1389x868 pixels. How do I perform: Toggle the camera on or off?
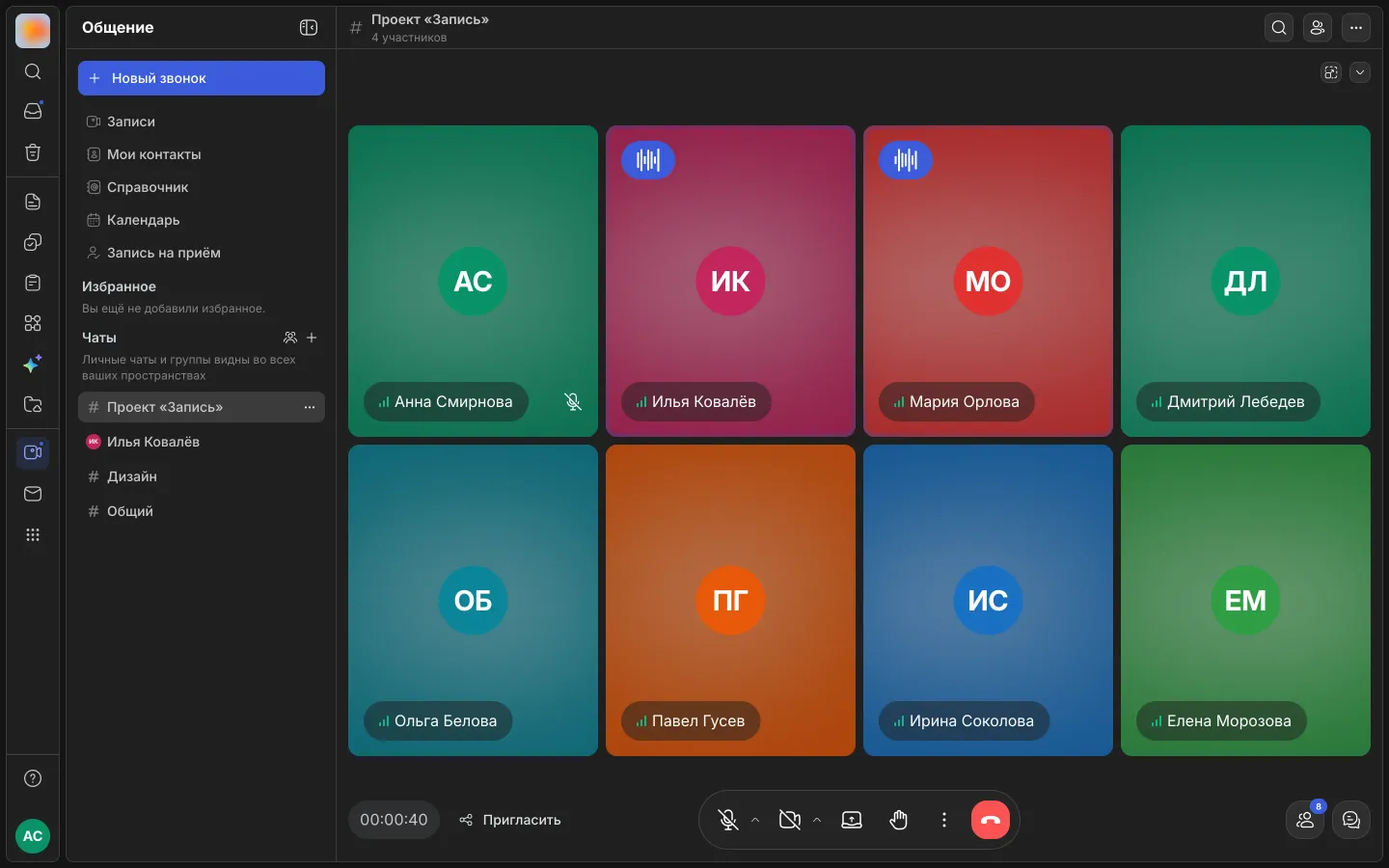[x=790, y=820]
